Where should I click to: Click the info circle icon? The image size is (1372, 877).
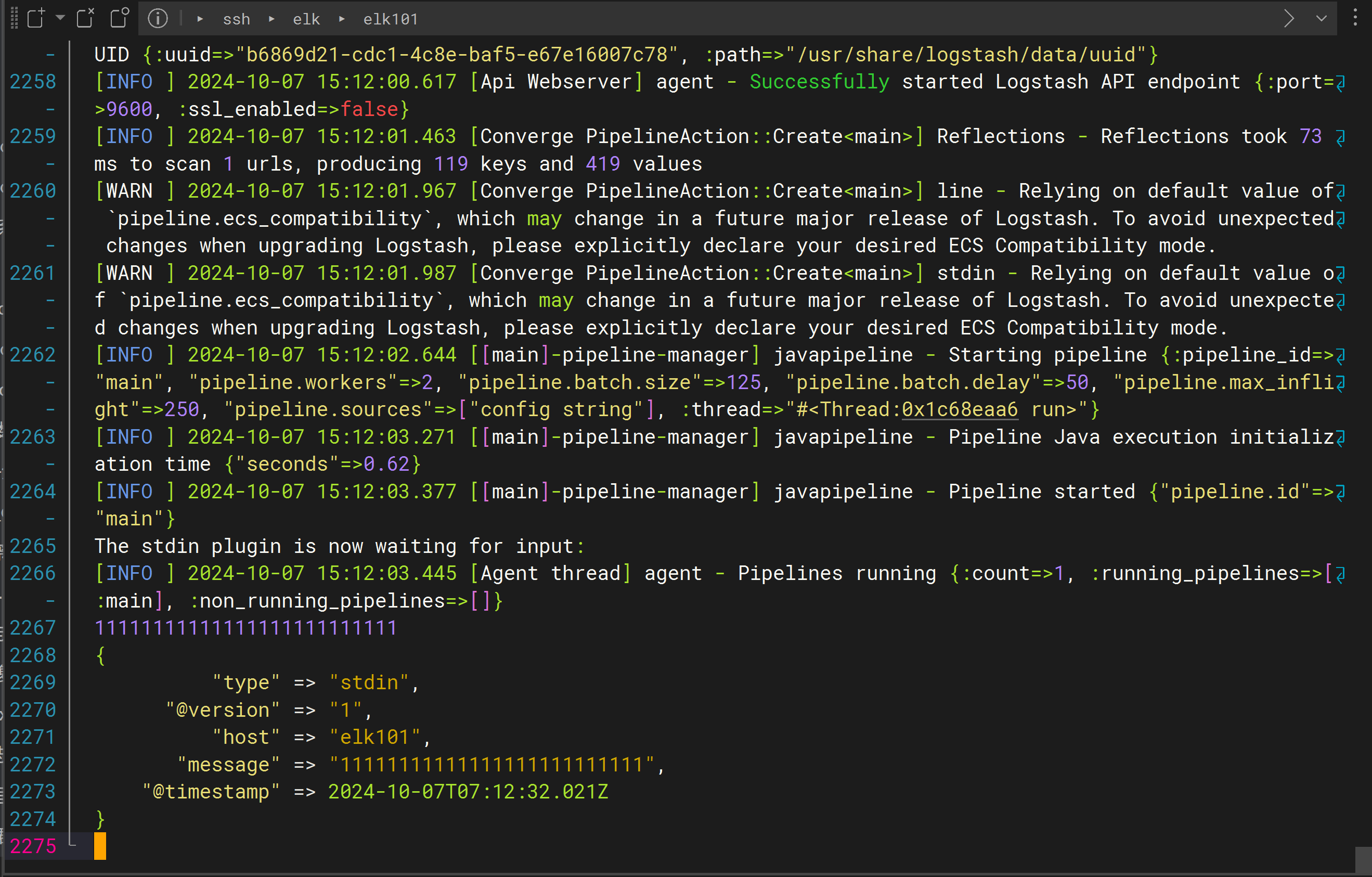pos(157,19)
